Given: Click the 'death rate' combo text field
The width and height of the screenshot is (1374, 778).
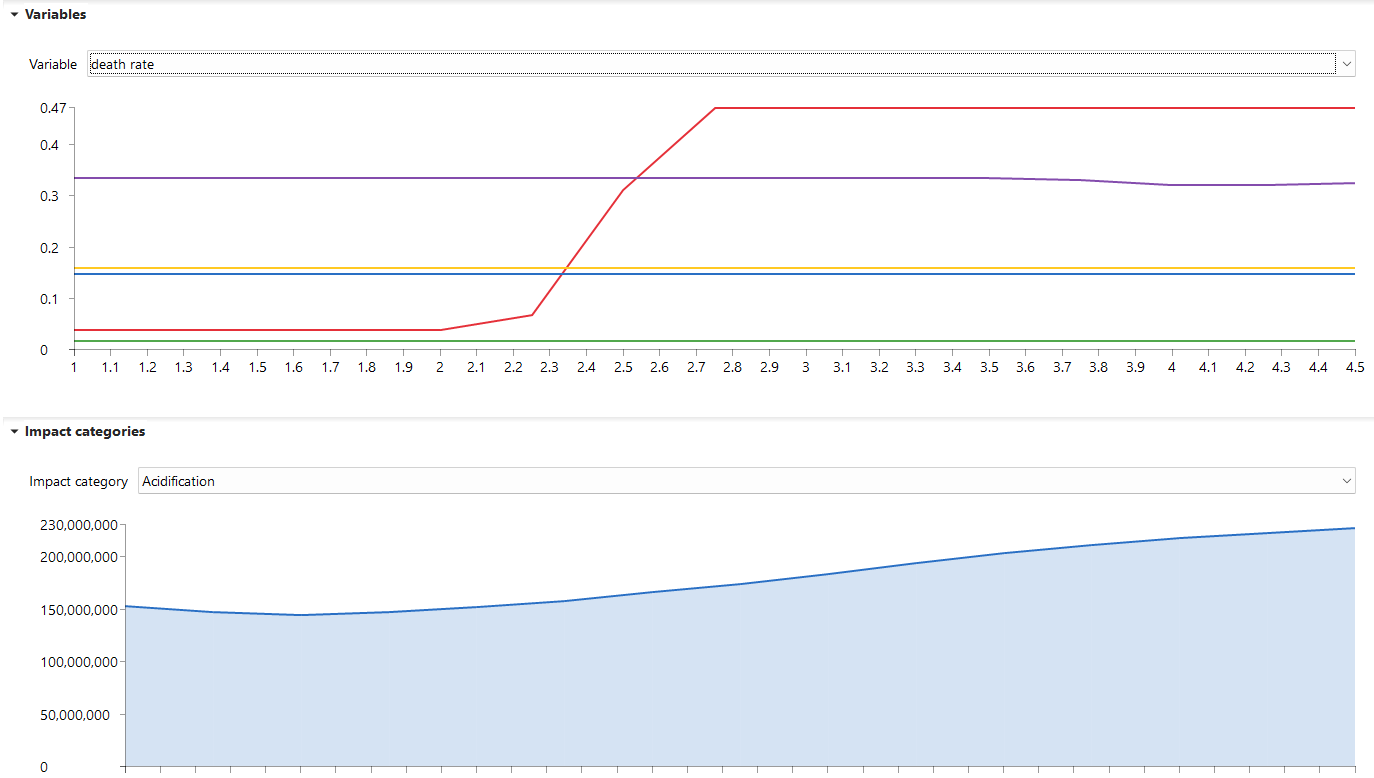Looking at the screenshot, I should (x=700, y=64).
